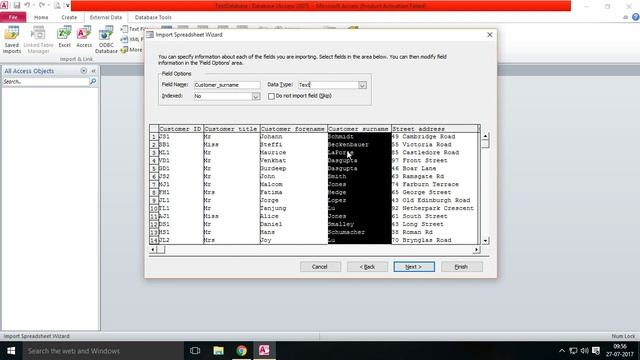Click the Back button in the wizard
The width and height of the screenshot is (640, 360).
(367, 267)
